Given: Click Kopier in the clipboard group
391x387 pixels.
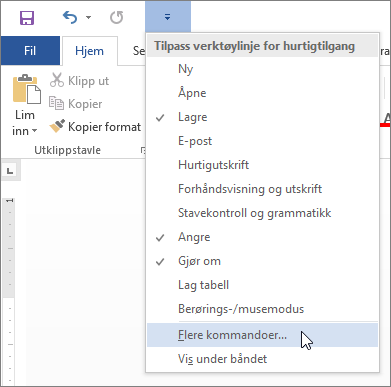Looking at the screenshot, I should click(76, 104).
